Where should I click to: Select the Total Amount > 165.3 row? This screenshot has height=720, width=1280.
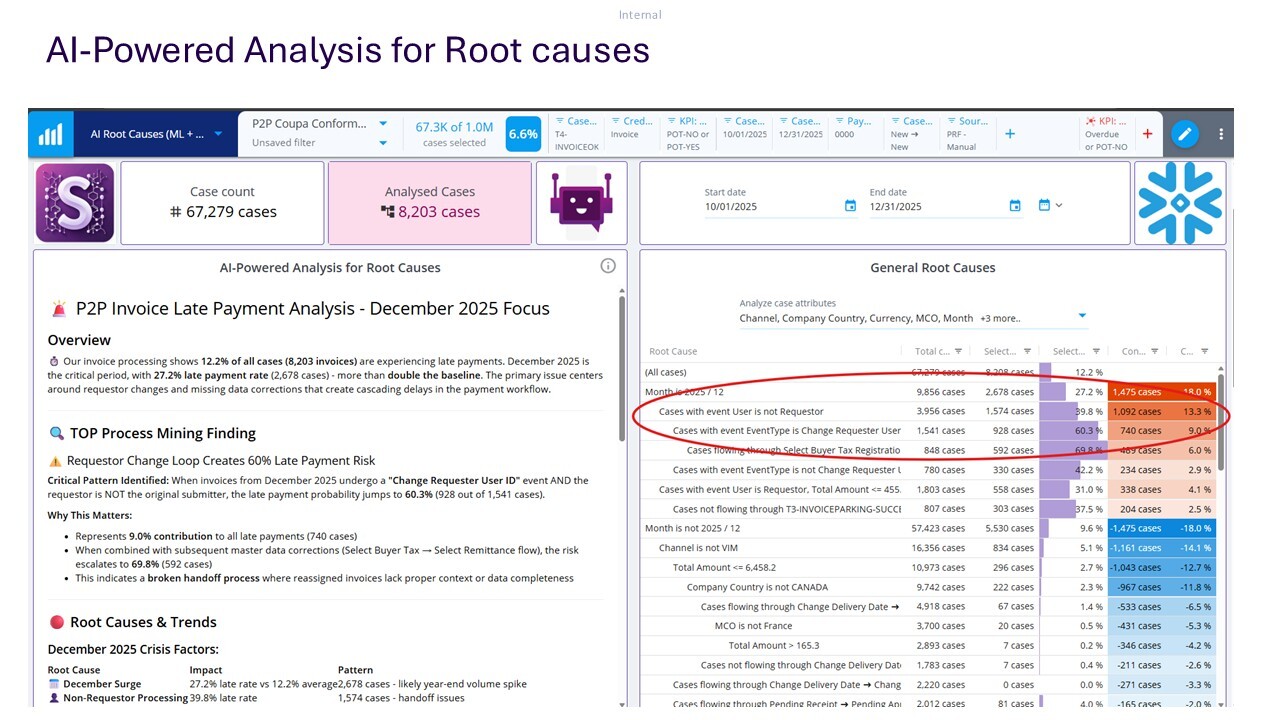(929, 645)
